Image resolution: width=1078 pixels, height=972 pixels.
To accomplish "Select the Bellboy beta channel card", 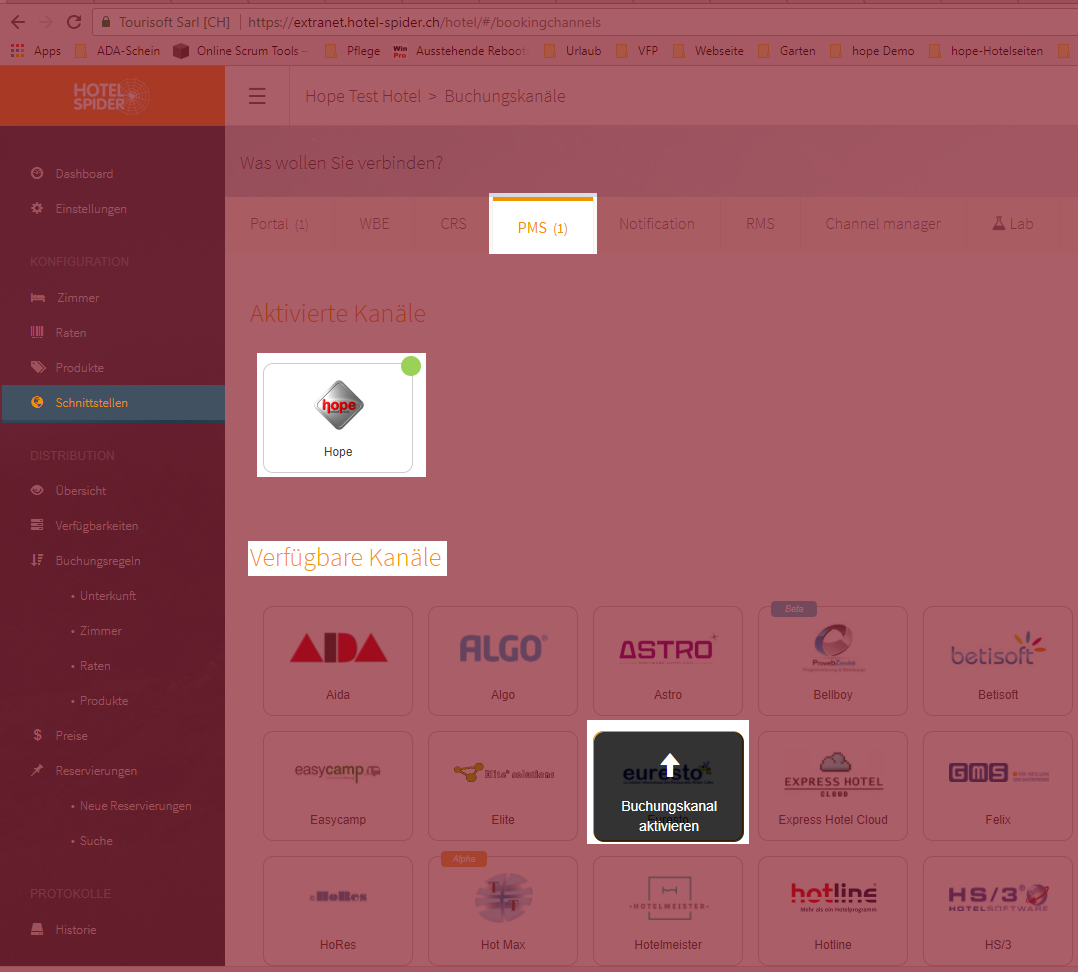I will [x=833, y=661].
